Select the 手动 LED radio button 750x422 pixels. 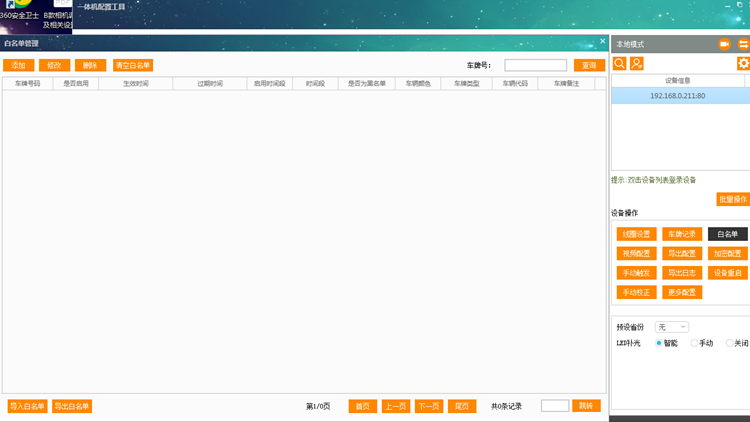pyautogui.click(x=694, y=343)
